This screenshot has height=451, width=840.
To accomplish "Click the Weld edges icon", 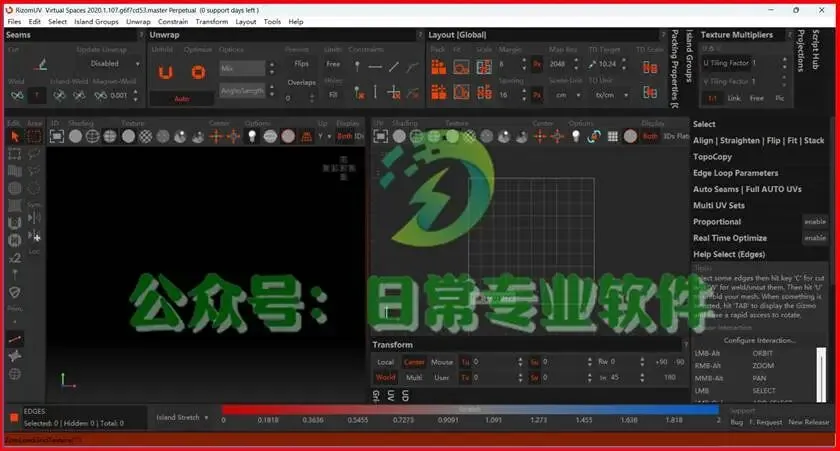I will coord(17,95).
